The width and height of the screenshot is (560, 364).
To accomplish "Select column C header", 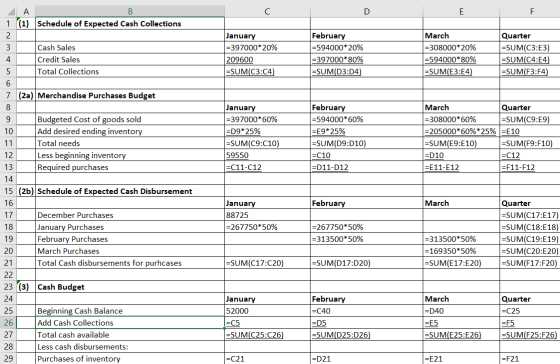I will pyautogui.click(x=267, y=11).
